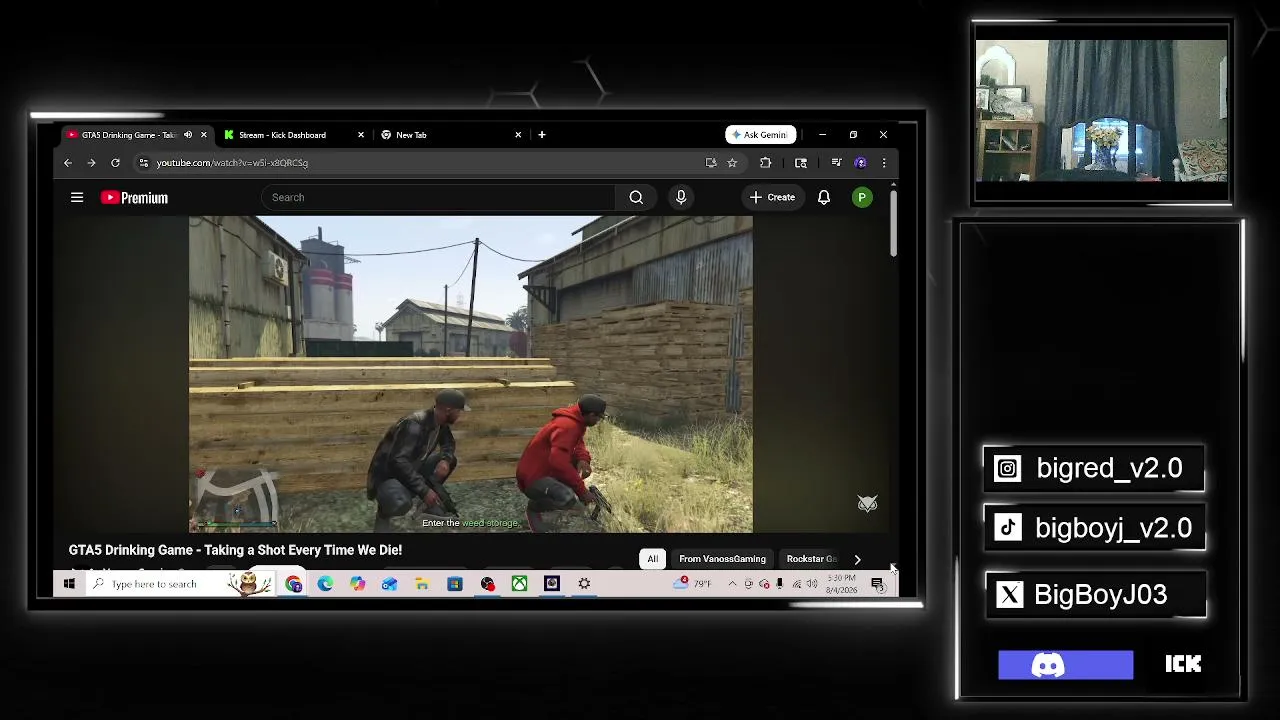Click the Kick logo in overlay
Viewport: 1280px width, 720px height.
(x=1183, y=664)
